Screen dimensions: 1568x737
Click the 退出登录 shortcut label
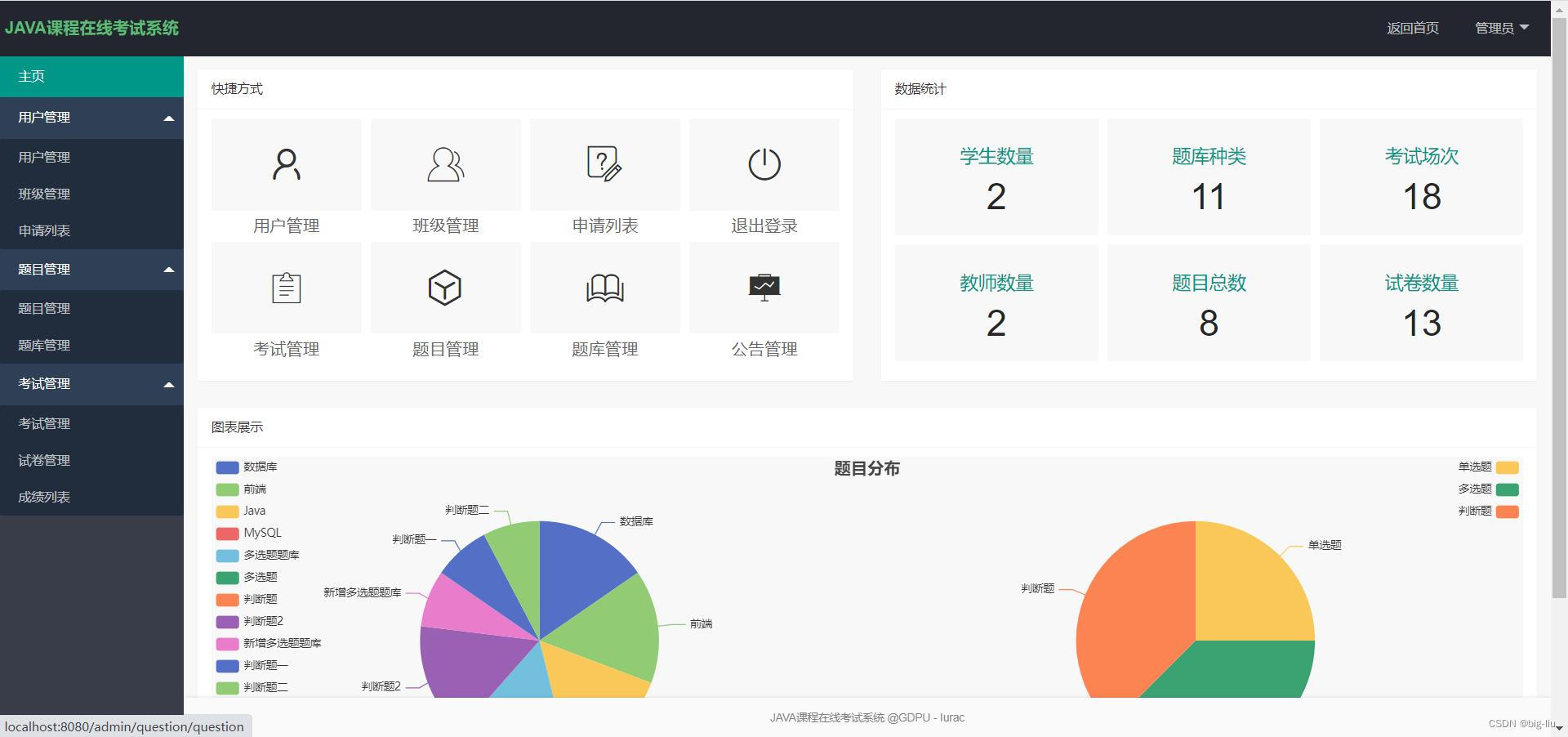click(x=764, y=226)
